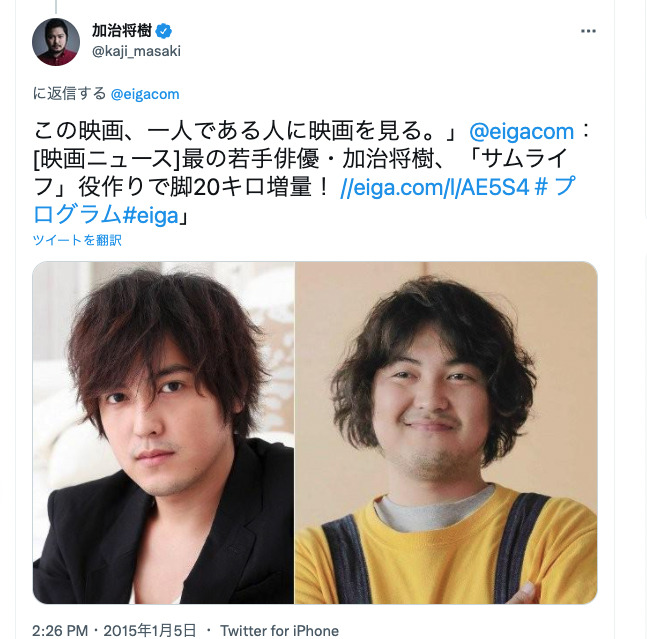Open the right photo with yellow sweater

pos(446,433)
